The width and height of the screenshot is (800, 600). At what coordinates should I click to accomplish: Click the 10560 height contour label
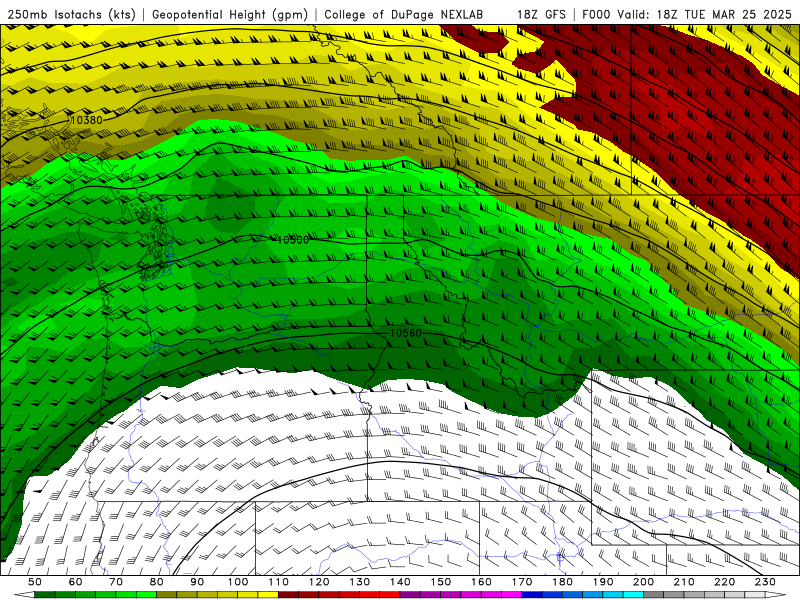406,333
